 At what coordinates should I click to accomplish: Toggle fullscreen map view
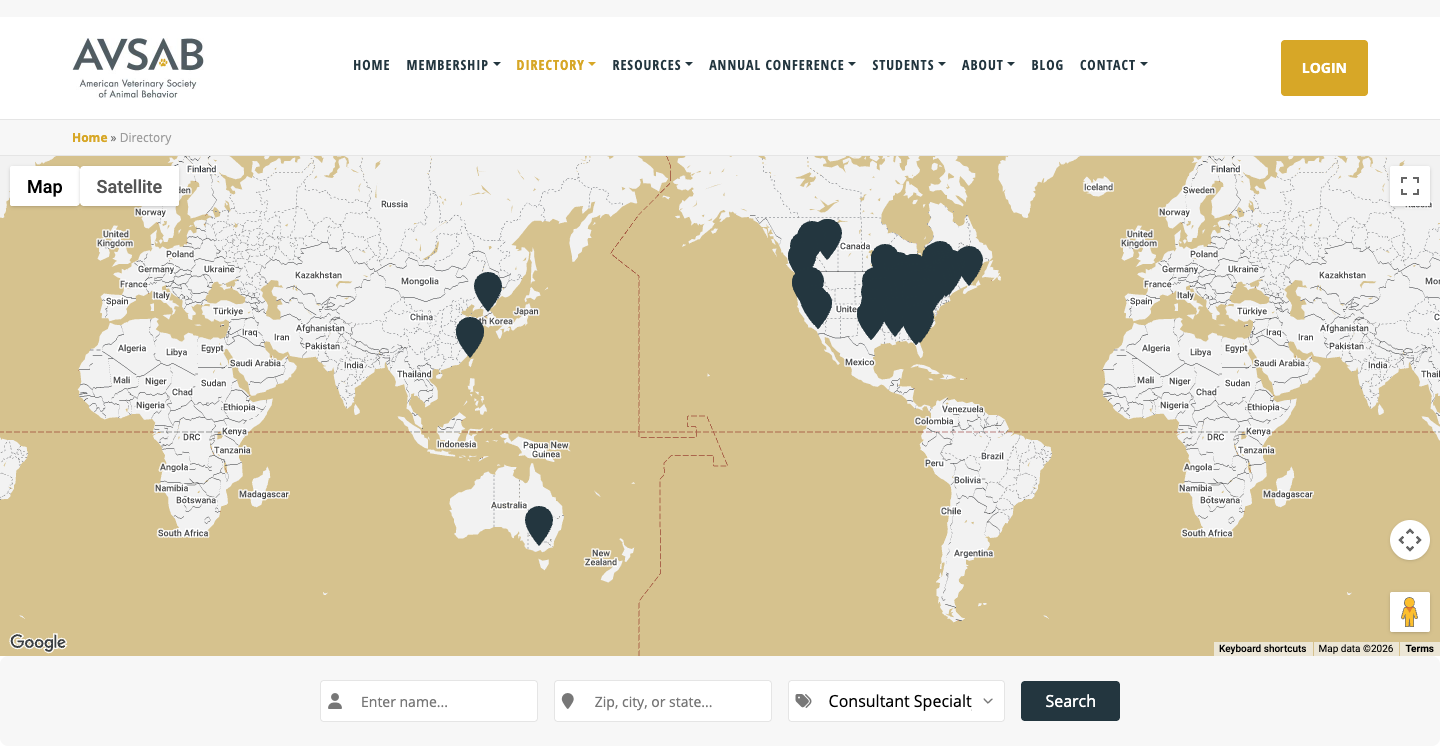tap(1410, 186)
